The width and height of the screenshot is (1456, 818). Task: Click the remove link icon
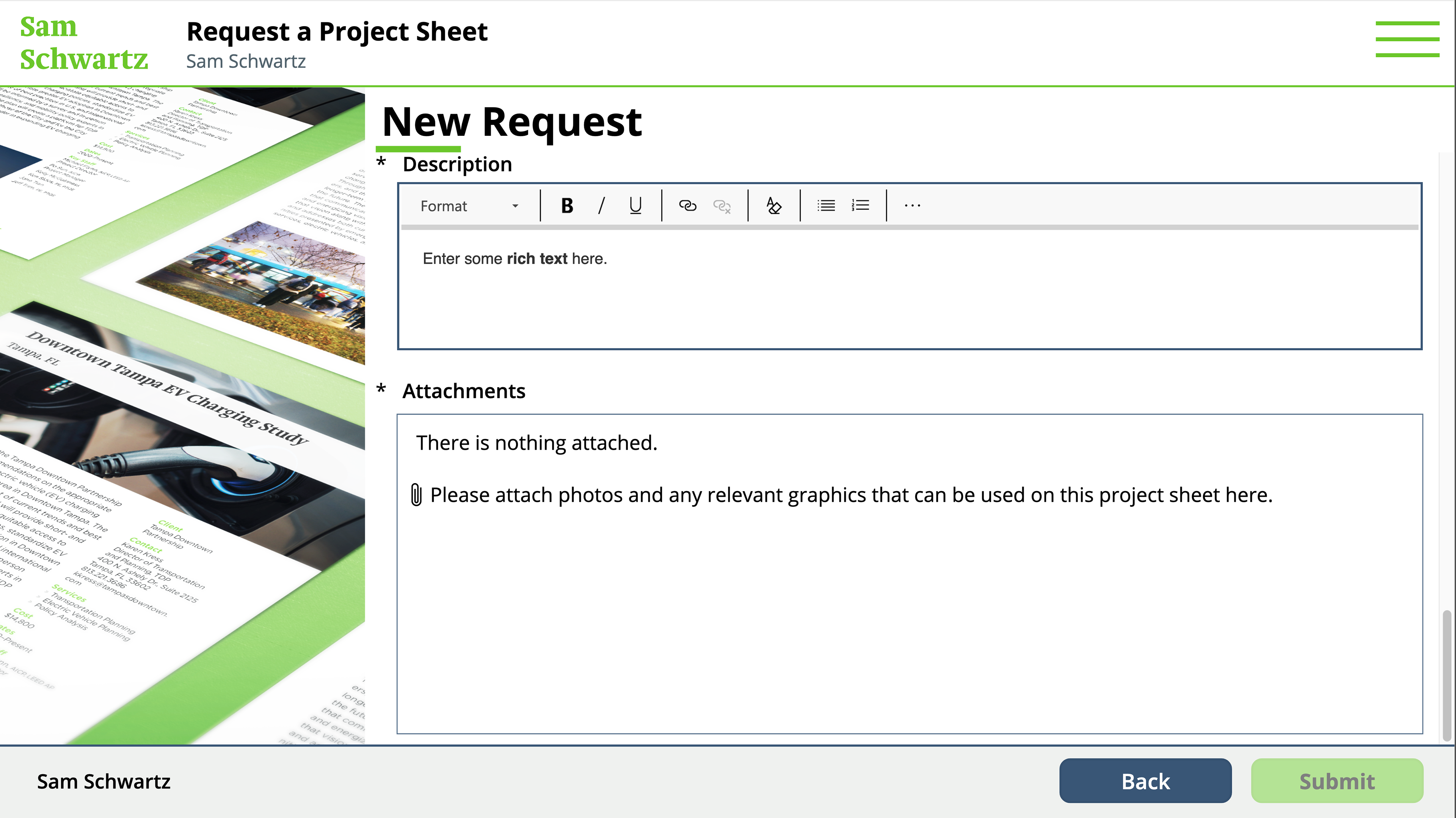(x=722, y=206)
